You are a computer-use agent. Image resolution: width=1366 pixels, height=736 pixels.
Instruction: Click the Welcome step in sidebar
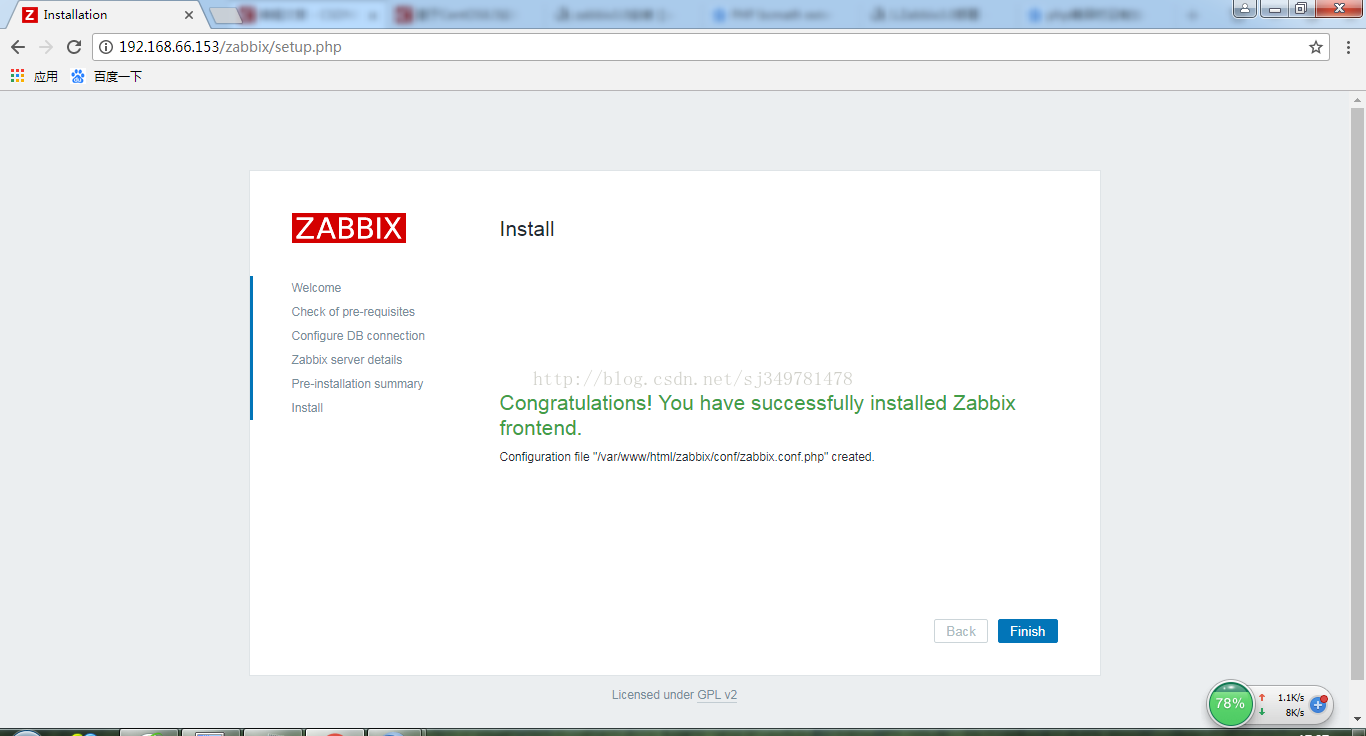(316, 288)
